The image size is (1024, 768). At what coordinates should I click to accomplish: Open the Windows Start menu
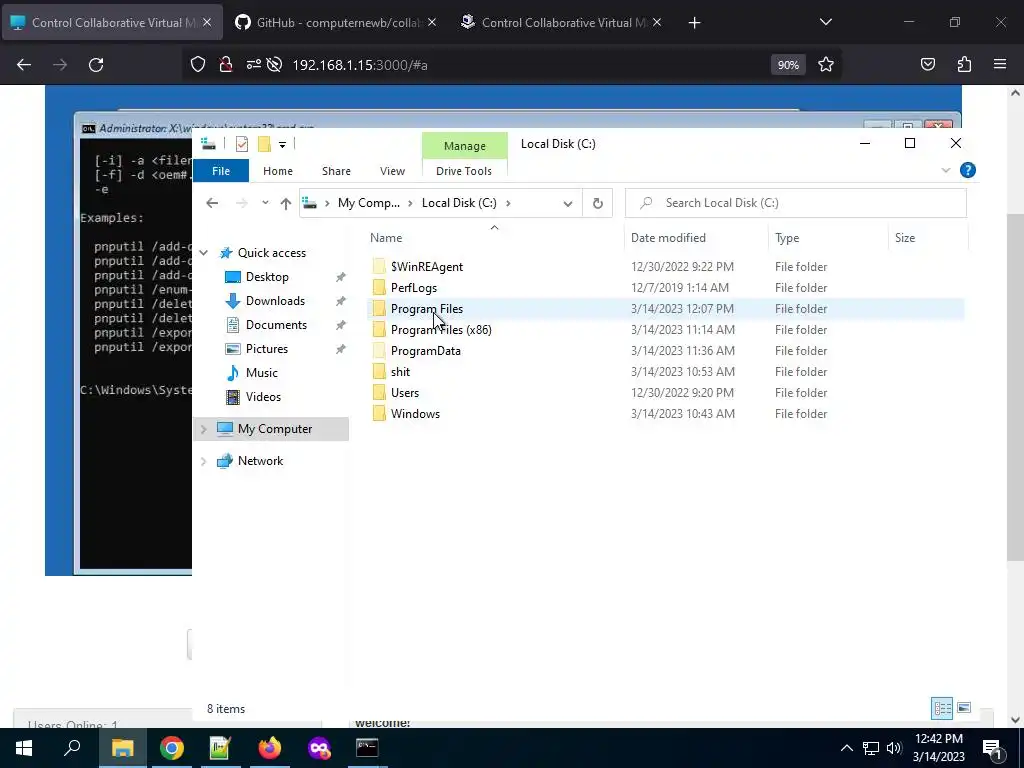click(24, 748)
